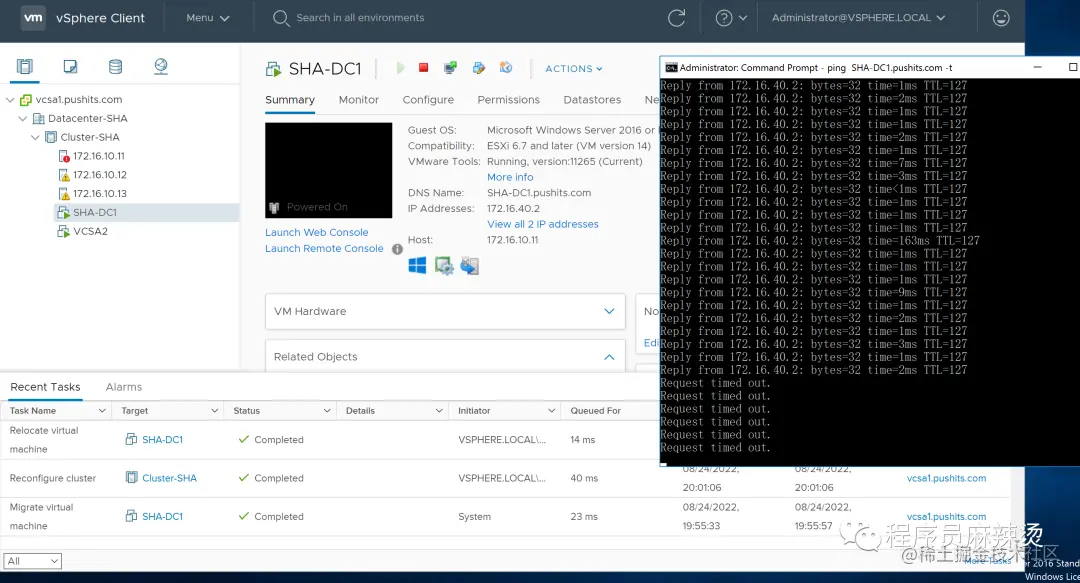The height and width of the screenshot is (583, 1080).
Task: Select host 172.16.10.13 in tree
Action: [100, 194]
